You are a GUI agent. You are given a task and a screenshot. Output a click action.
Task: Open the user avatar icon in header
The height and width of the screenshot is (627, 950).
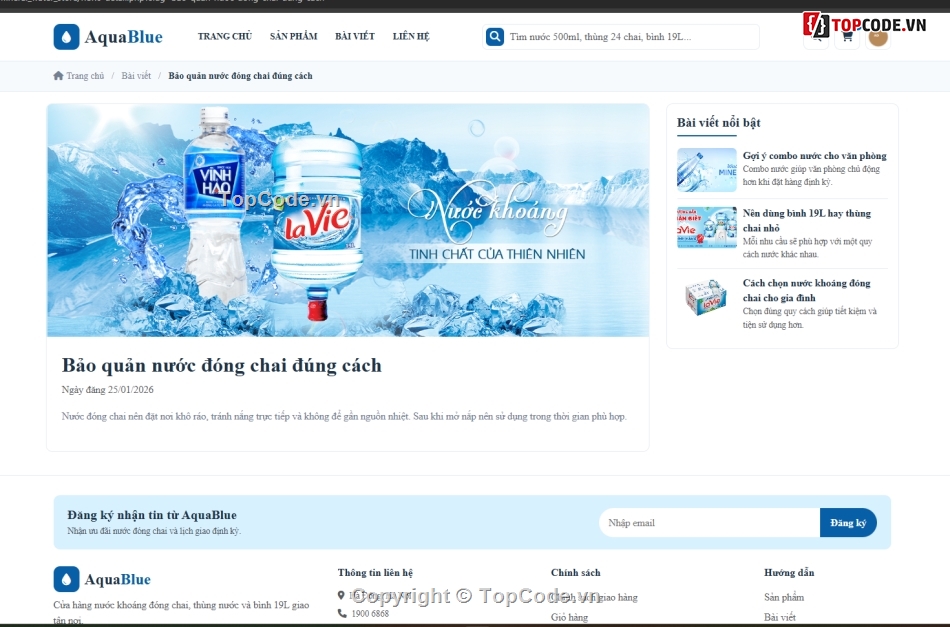(x=878, y=37)
